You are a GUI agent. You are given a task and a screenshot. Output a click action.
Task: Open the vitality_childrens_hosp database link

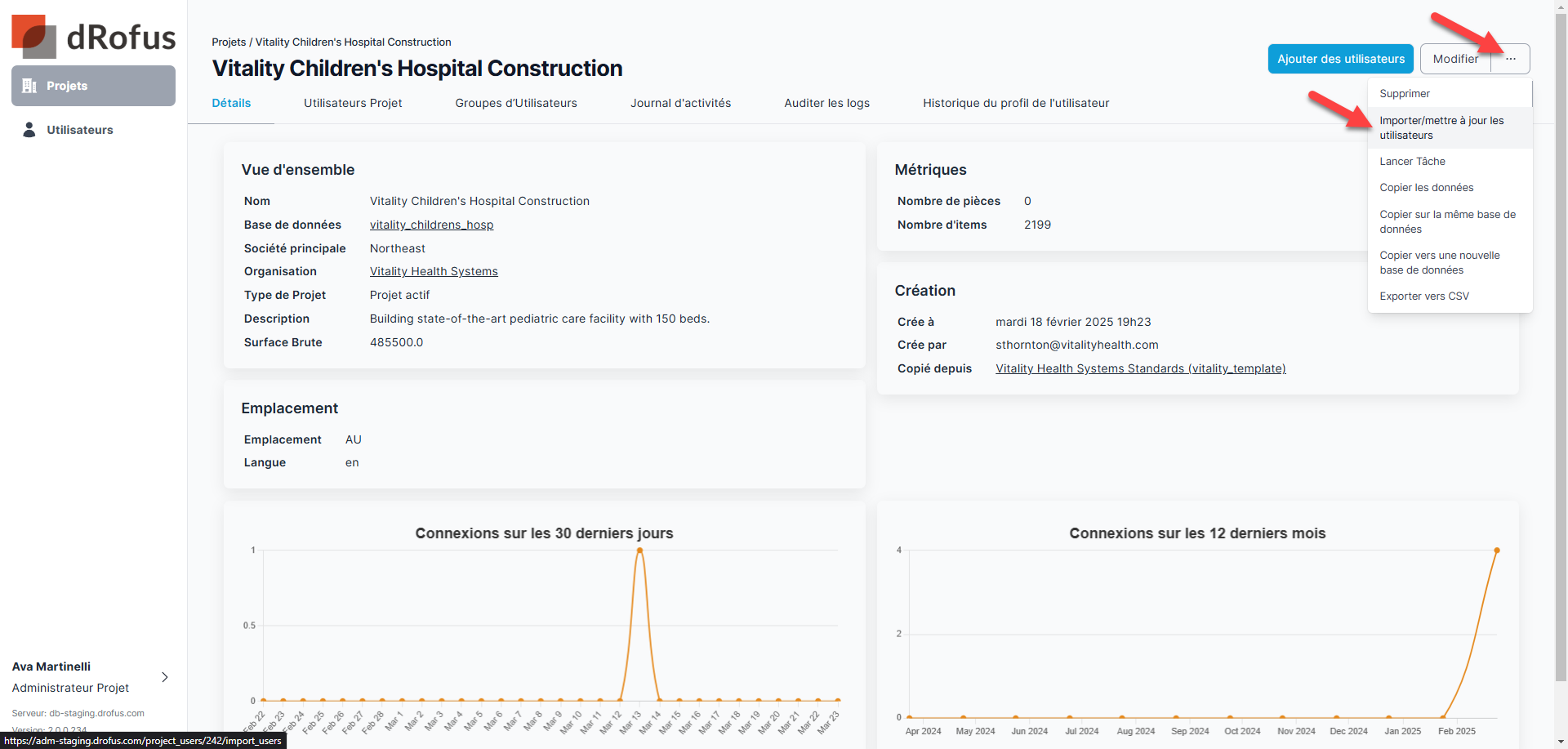click(x=431, y=225)
